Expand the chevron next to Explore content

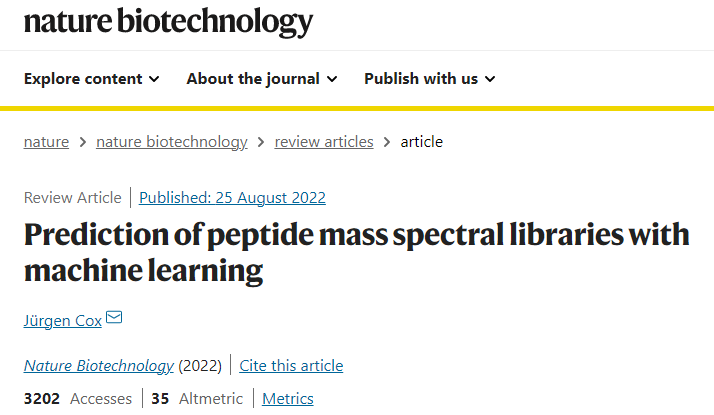pyautogui.click(x=154, y=79)
